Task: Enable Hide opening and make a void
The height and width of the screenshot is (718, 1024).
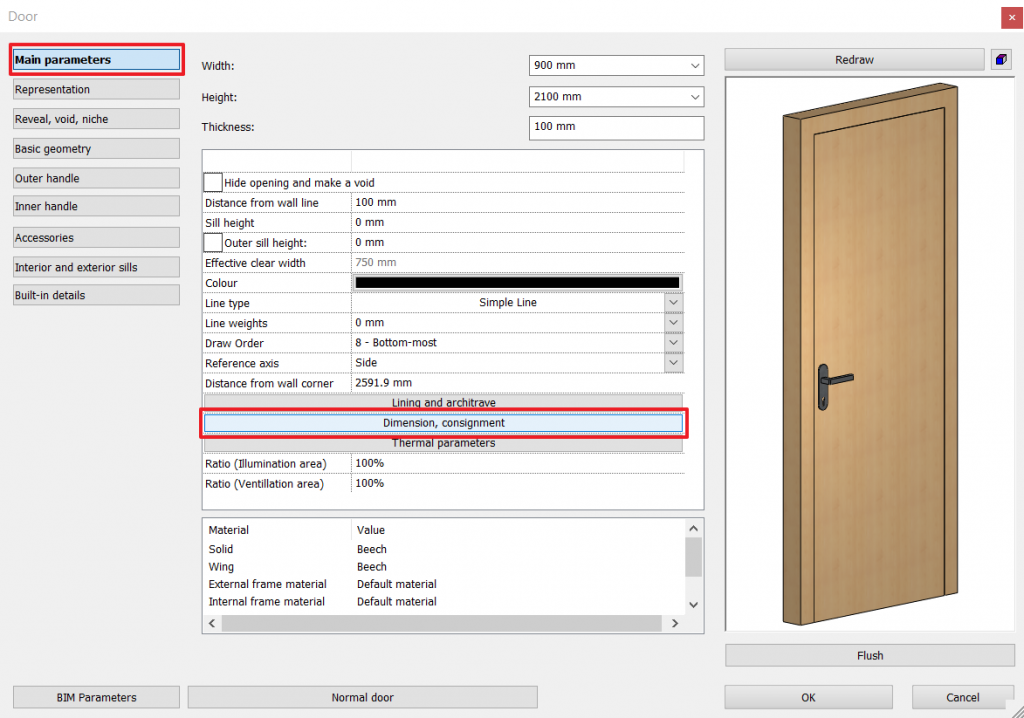Action: (x=213, y=183)
